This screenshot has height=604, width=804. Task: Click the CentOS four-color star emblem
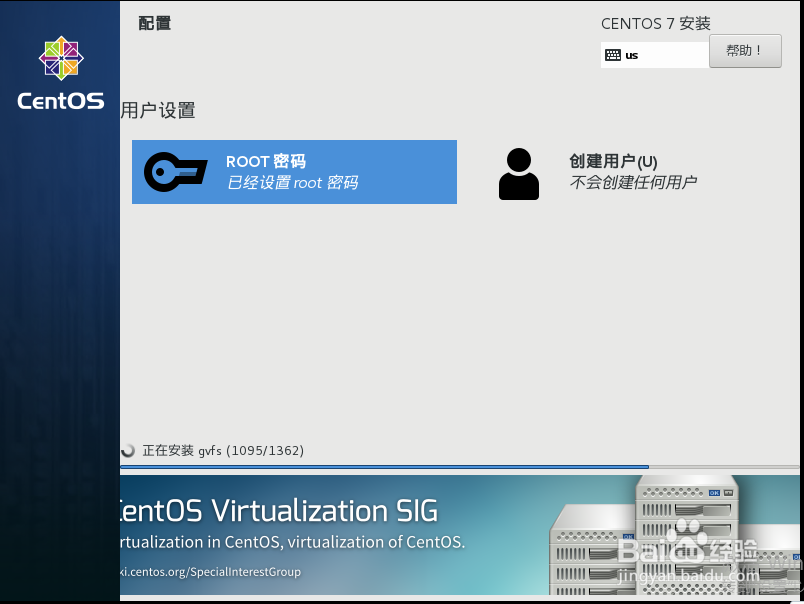pos(60,56)
